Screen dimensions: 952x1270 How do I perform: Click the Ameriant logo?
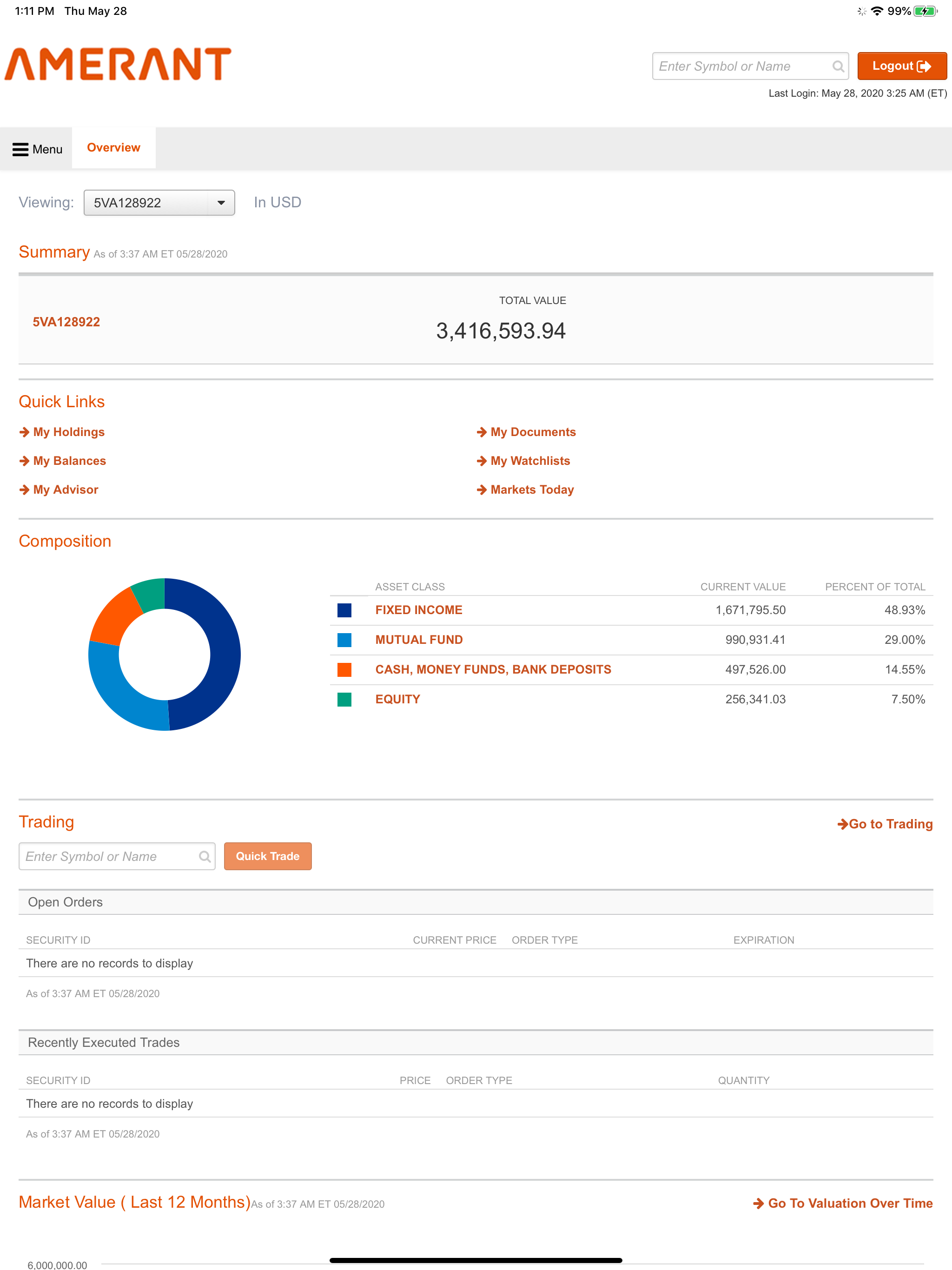[x=118, y=64]
